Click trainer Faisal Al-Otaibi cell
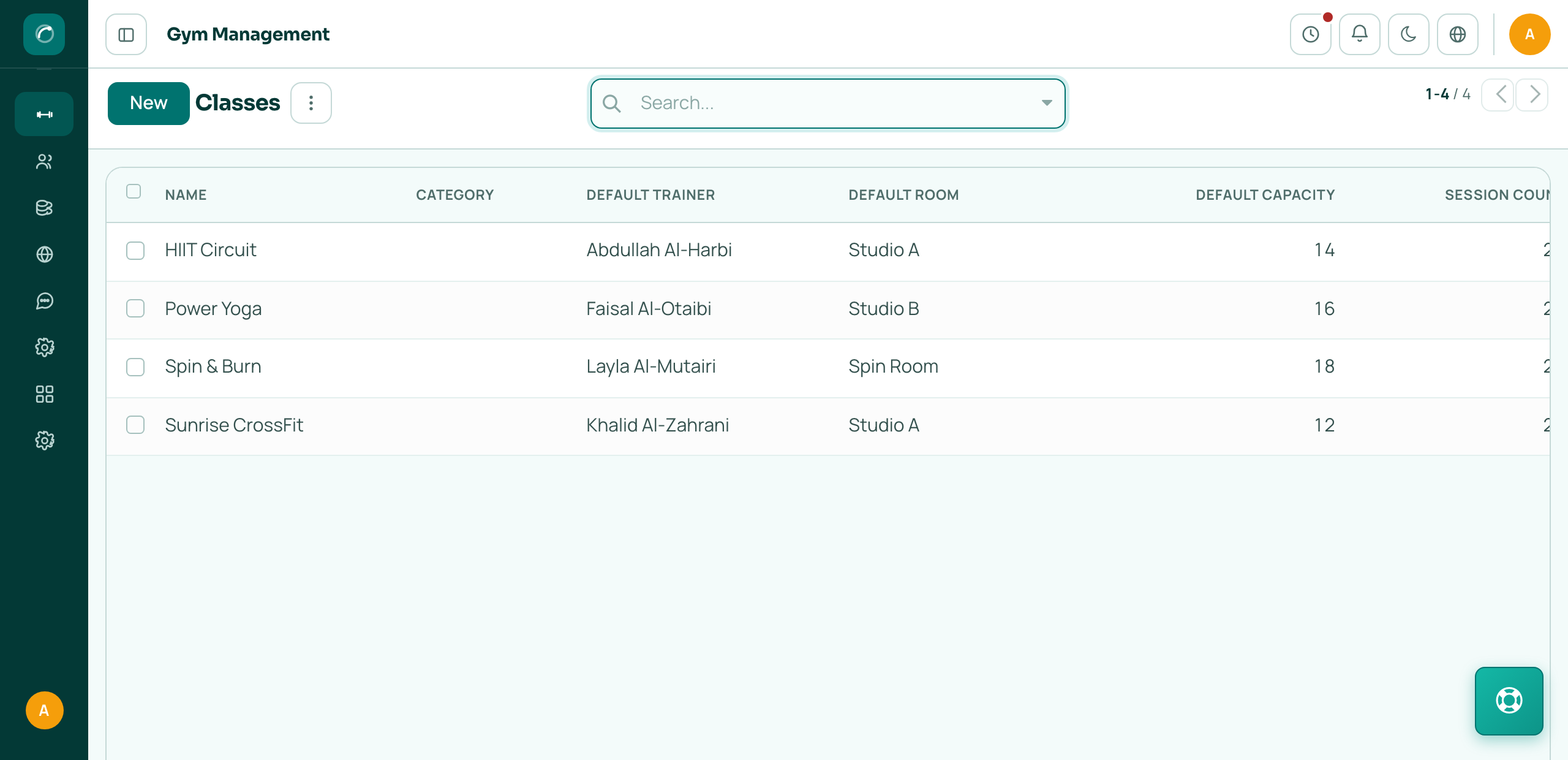 (649, 309)
